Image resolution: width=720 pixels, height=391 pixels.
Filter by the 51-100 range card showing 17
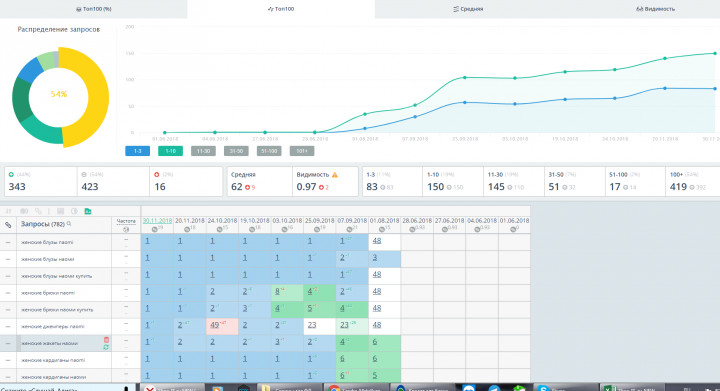[635, 182]
